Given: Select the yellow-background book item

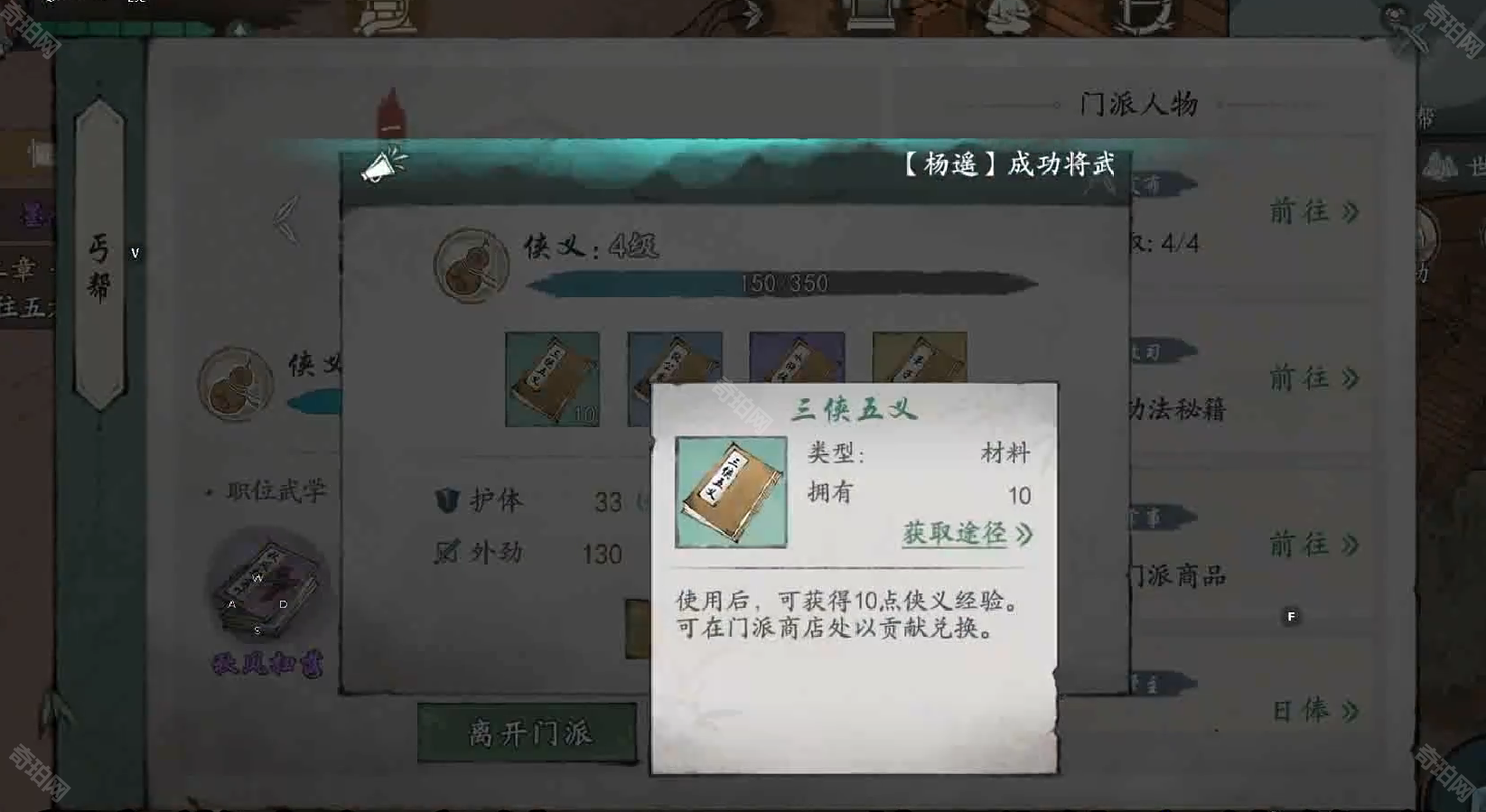Looking at the screenshot, I should pyautogui.click(x=920, y=358).
